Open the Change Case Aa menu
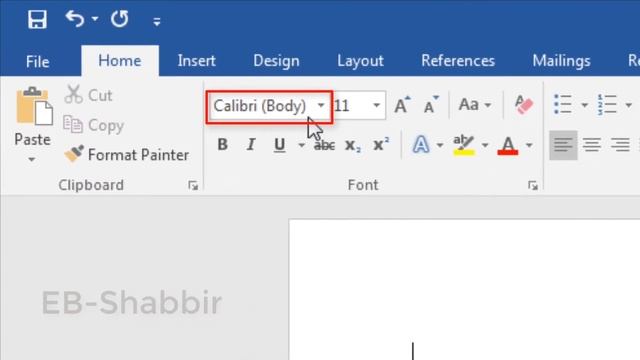Screen dimensions: 640x360 pos(474,105)
